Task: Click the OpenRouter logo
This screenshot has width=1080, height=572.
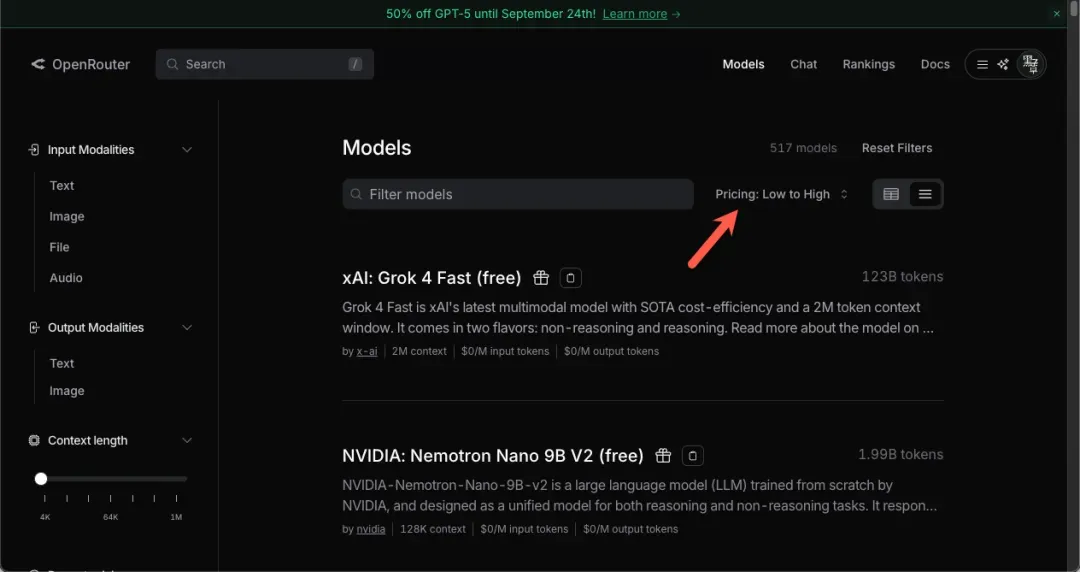Action: [80, 64]
